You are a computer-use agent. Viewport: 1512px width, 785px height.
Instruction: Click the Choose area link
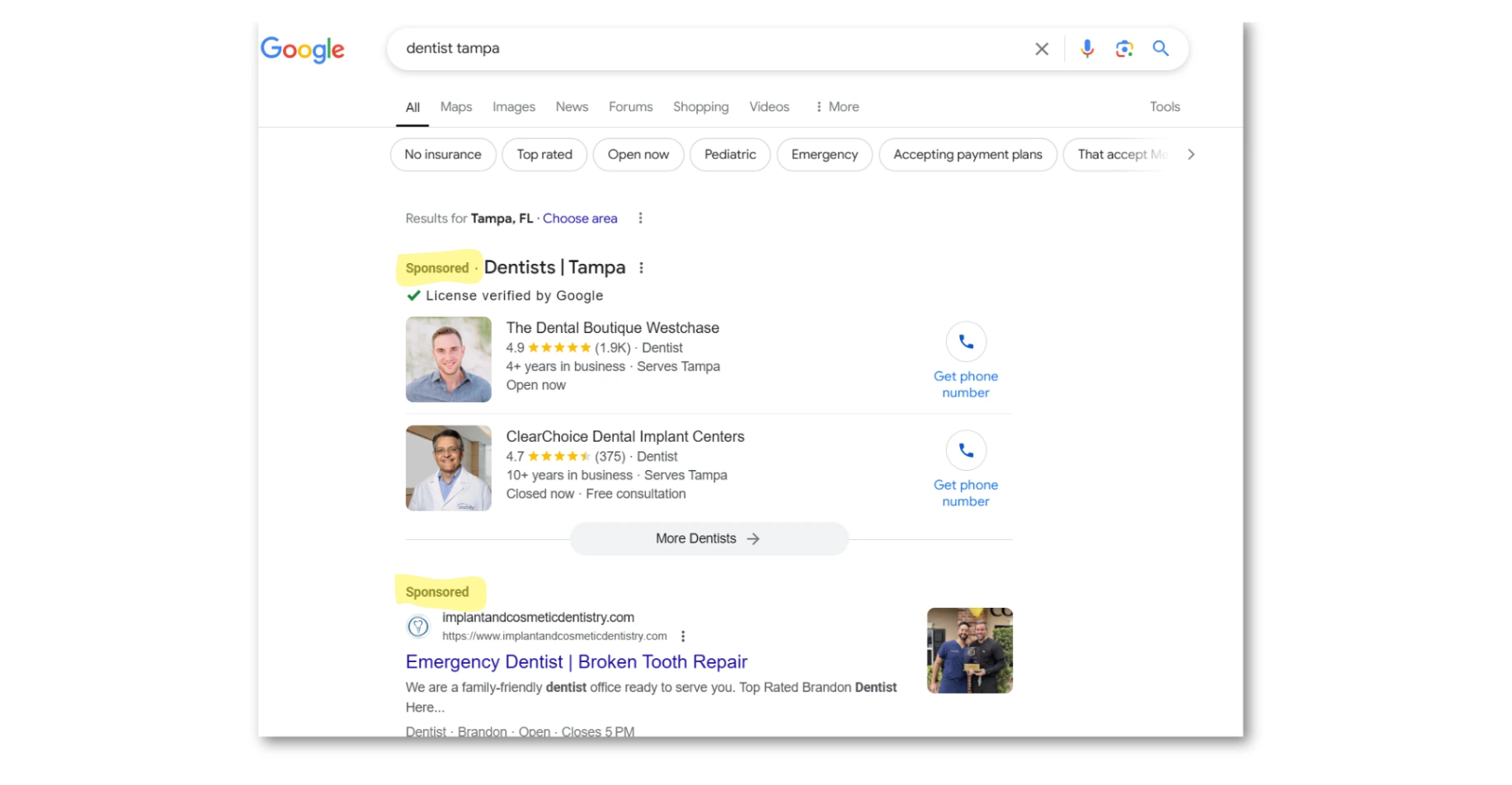(580, 219)
